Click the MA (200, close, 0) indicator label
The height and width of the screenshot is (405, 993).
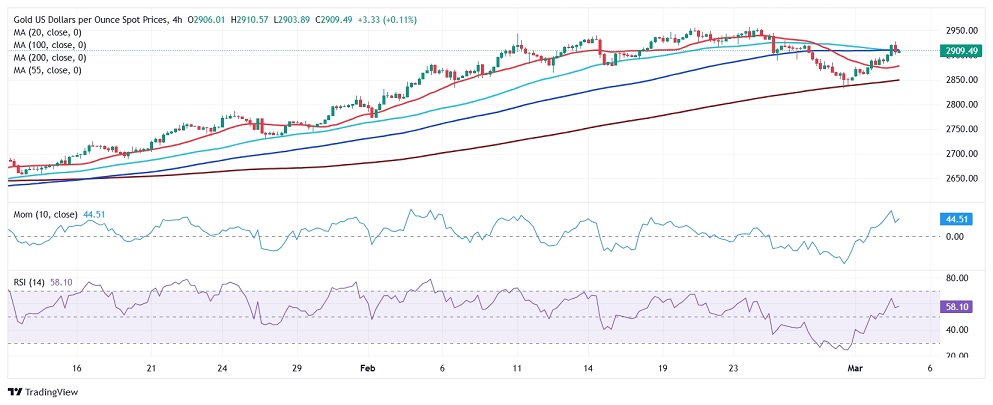click(48, 58)
